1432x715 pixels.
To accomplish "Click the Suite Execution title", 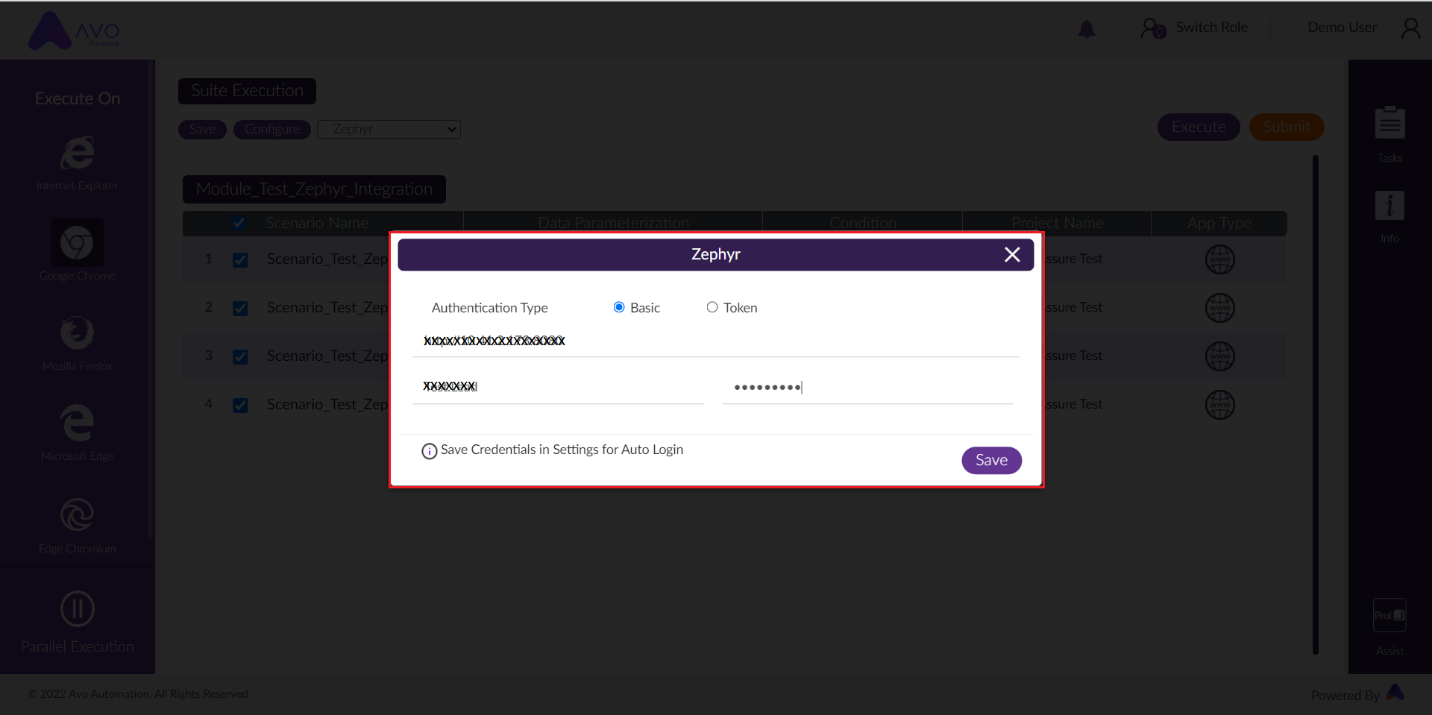I will pos(247,90).
